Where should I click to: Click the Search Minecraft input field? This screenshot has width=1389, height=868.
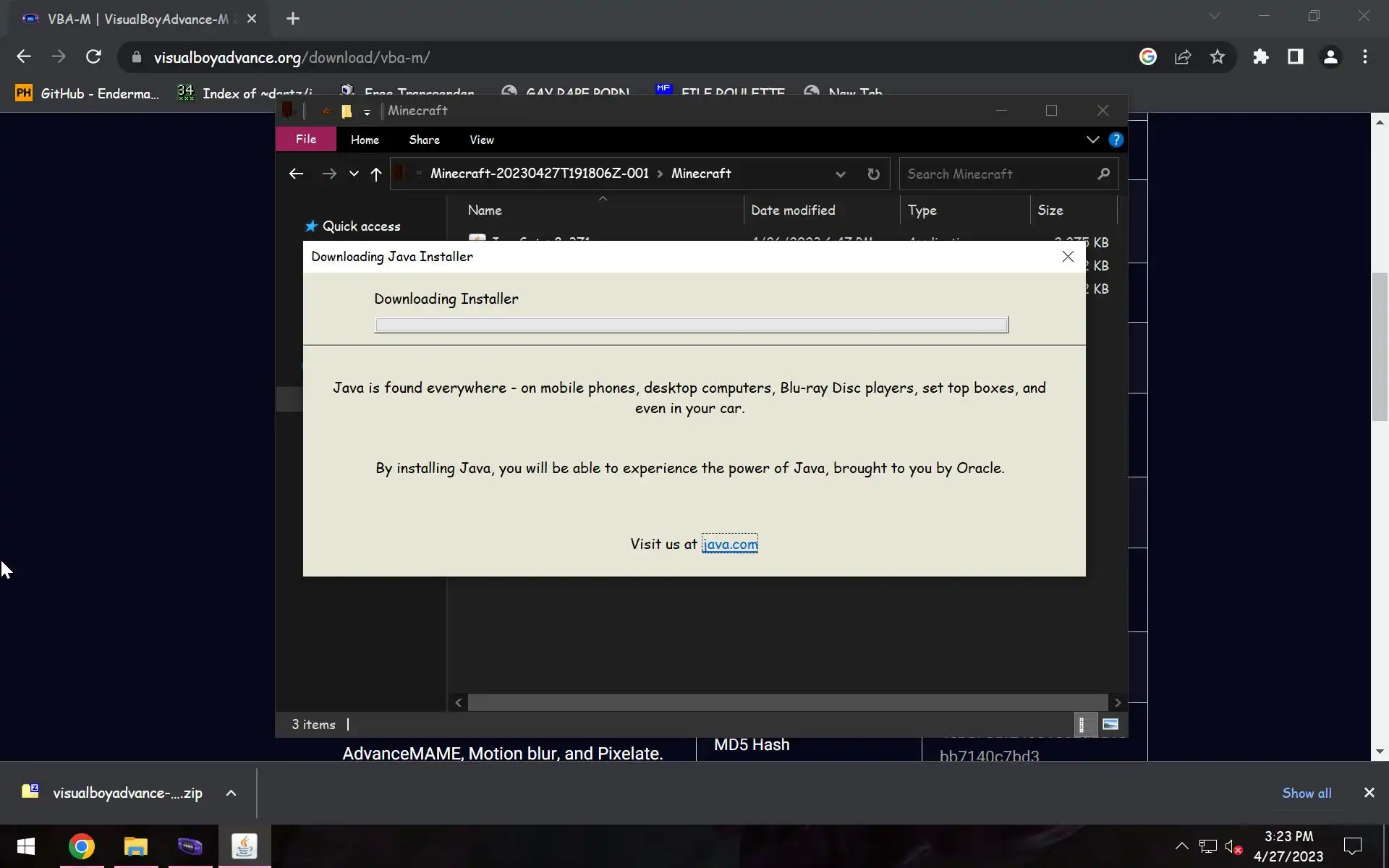998,174
